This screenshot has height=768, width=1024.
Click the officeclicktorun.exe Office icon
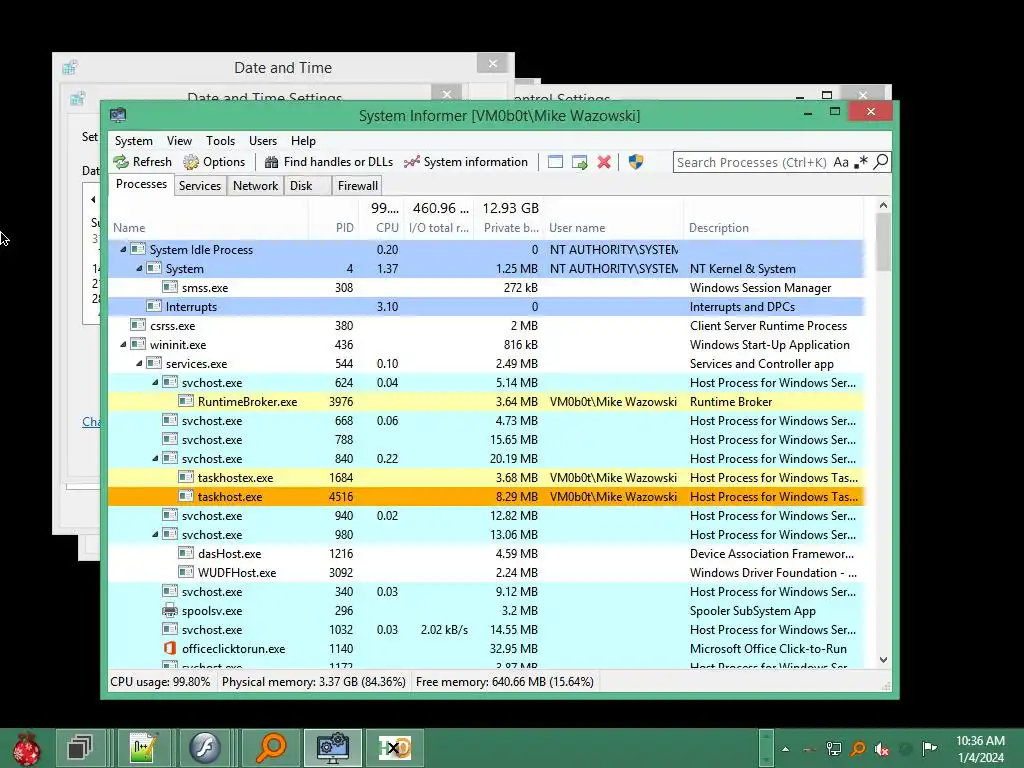tap(170, 648)
